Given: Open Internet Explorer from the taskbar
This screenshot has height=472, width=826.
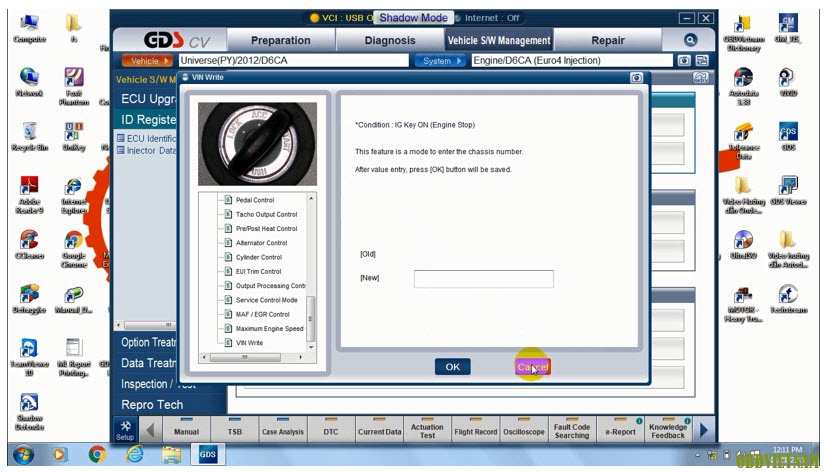Looking at the screenshot, I should tap(134, 454).
